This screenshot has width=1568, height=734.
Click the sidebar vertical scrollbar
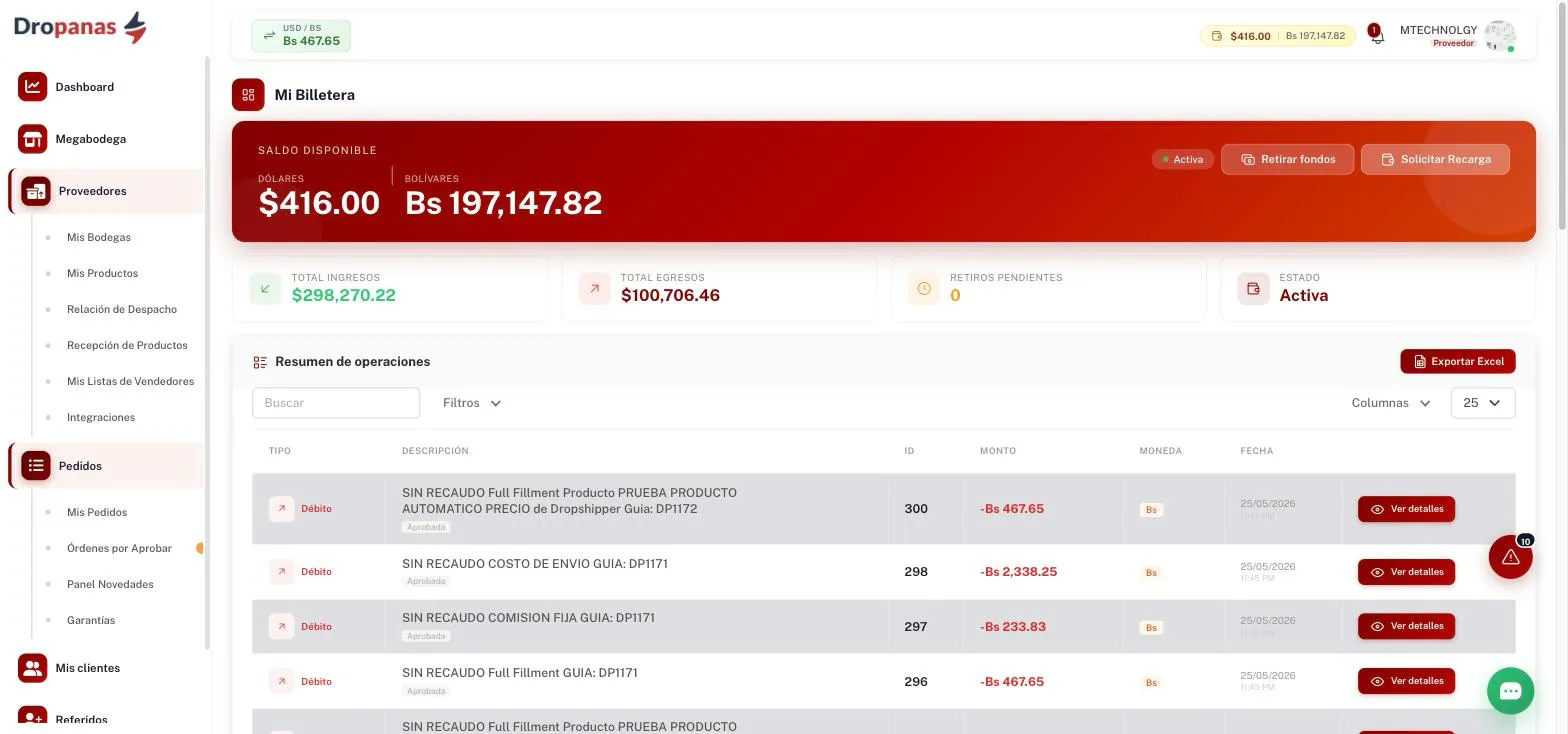(207, 353)
